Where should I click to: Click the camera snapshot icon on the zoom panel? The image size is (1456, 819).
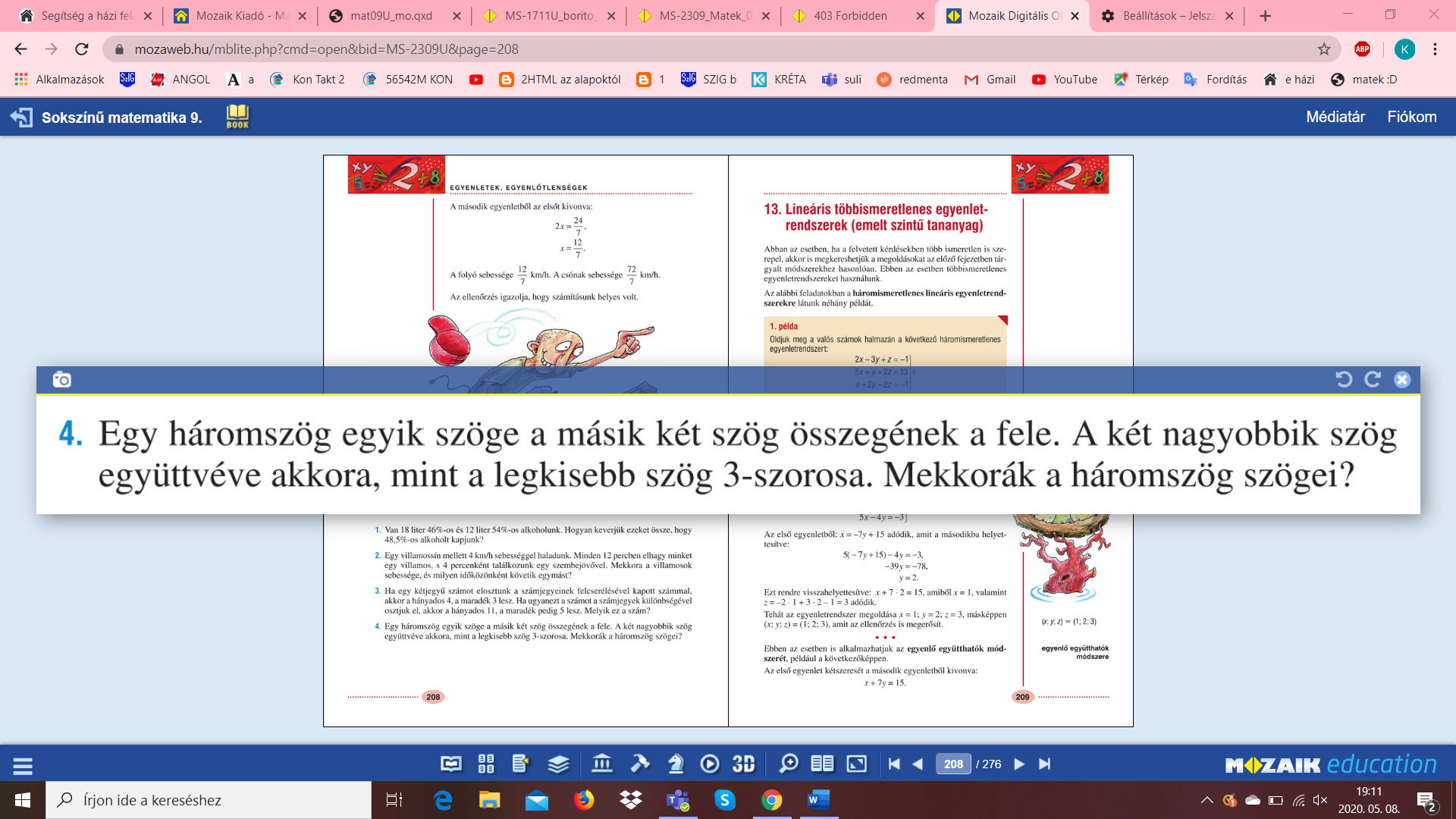pos(61,379)
